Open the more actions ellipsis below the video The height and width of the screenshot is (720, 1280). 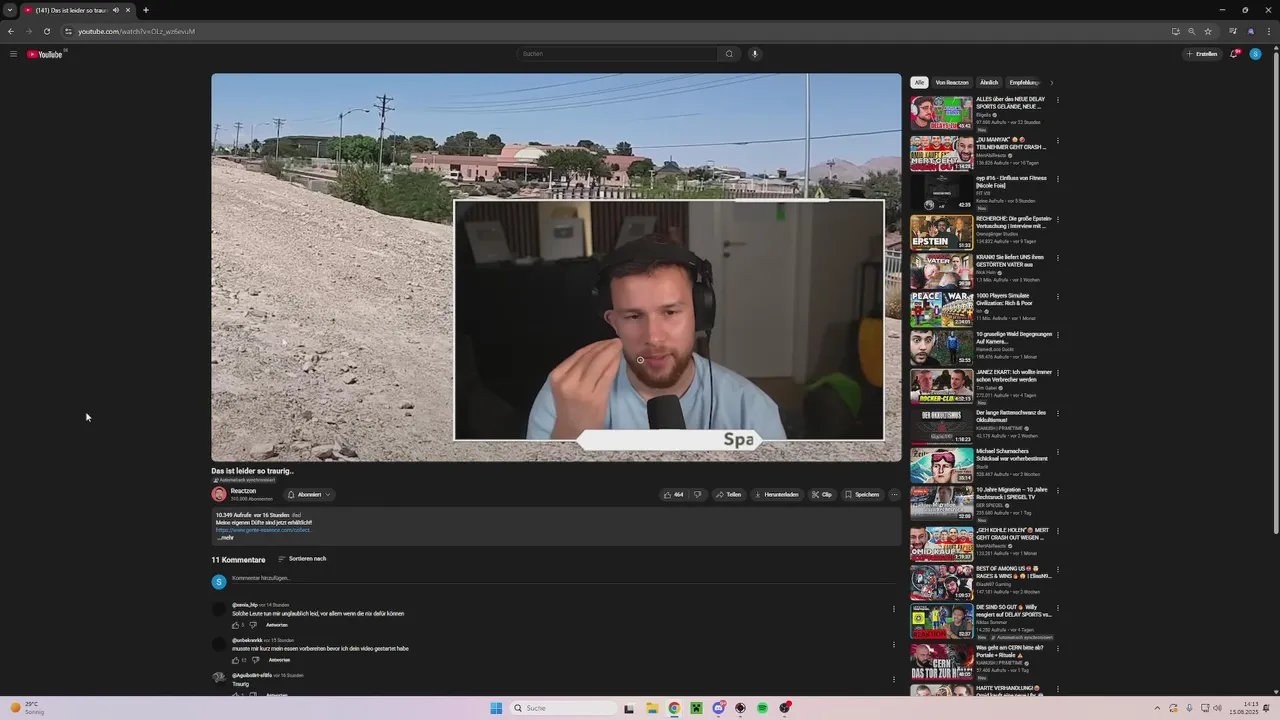click(894, 494)
